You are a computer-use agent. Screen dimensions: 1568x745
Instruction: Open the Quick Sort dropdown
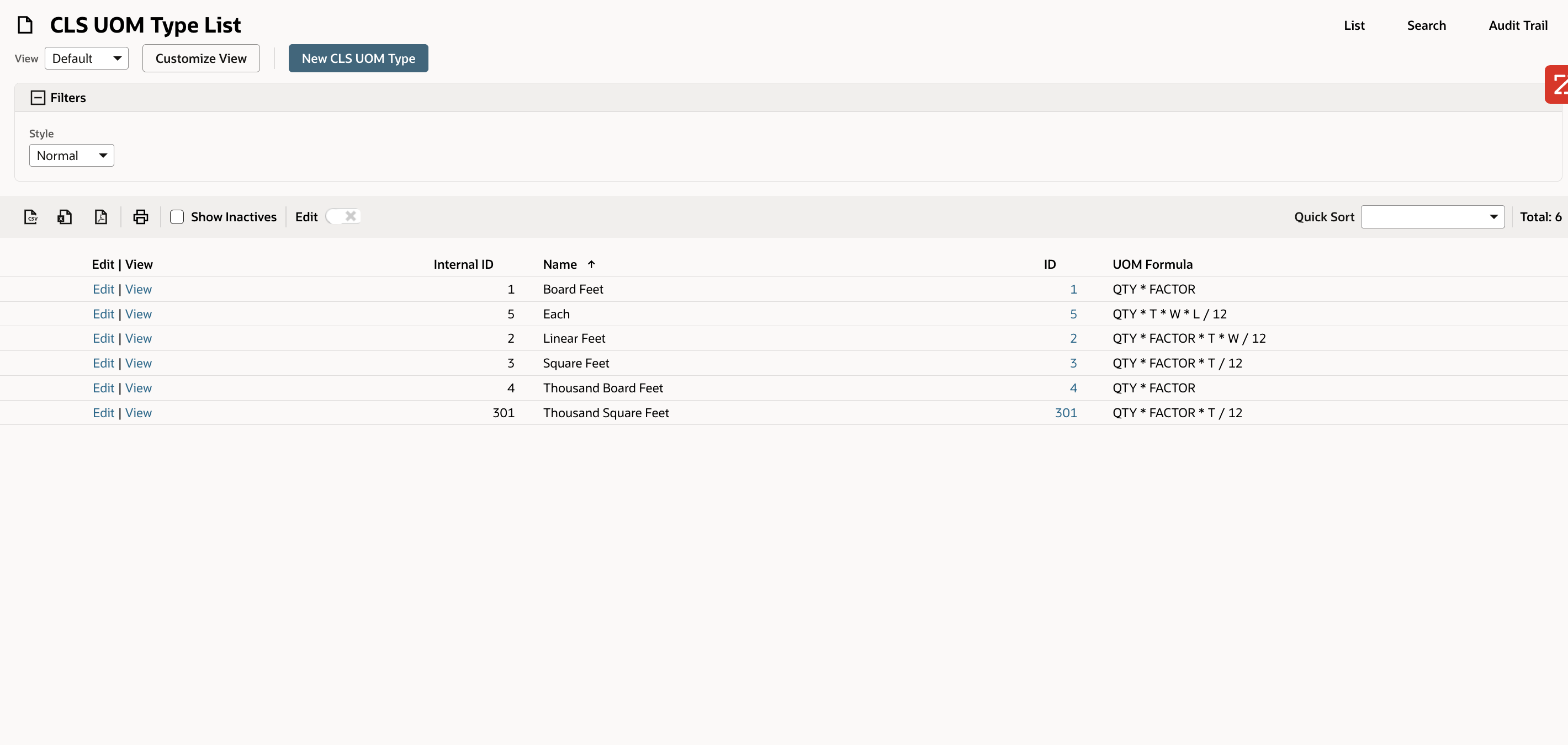point(1432,217)
